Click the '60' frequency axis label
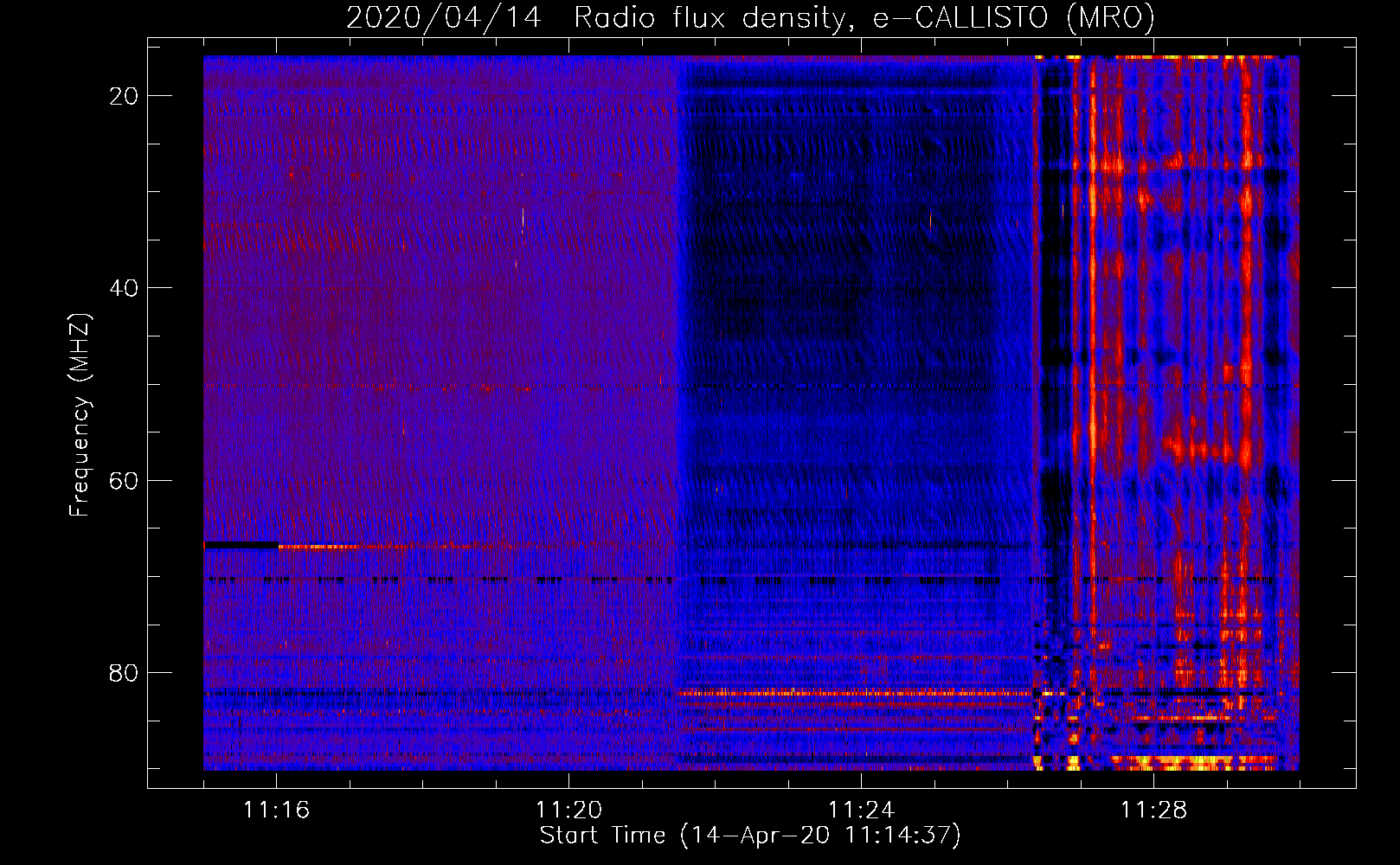The height and width of the screenshot is (865, 1400). click(x=125, y=480)
